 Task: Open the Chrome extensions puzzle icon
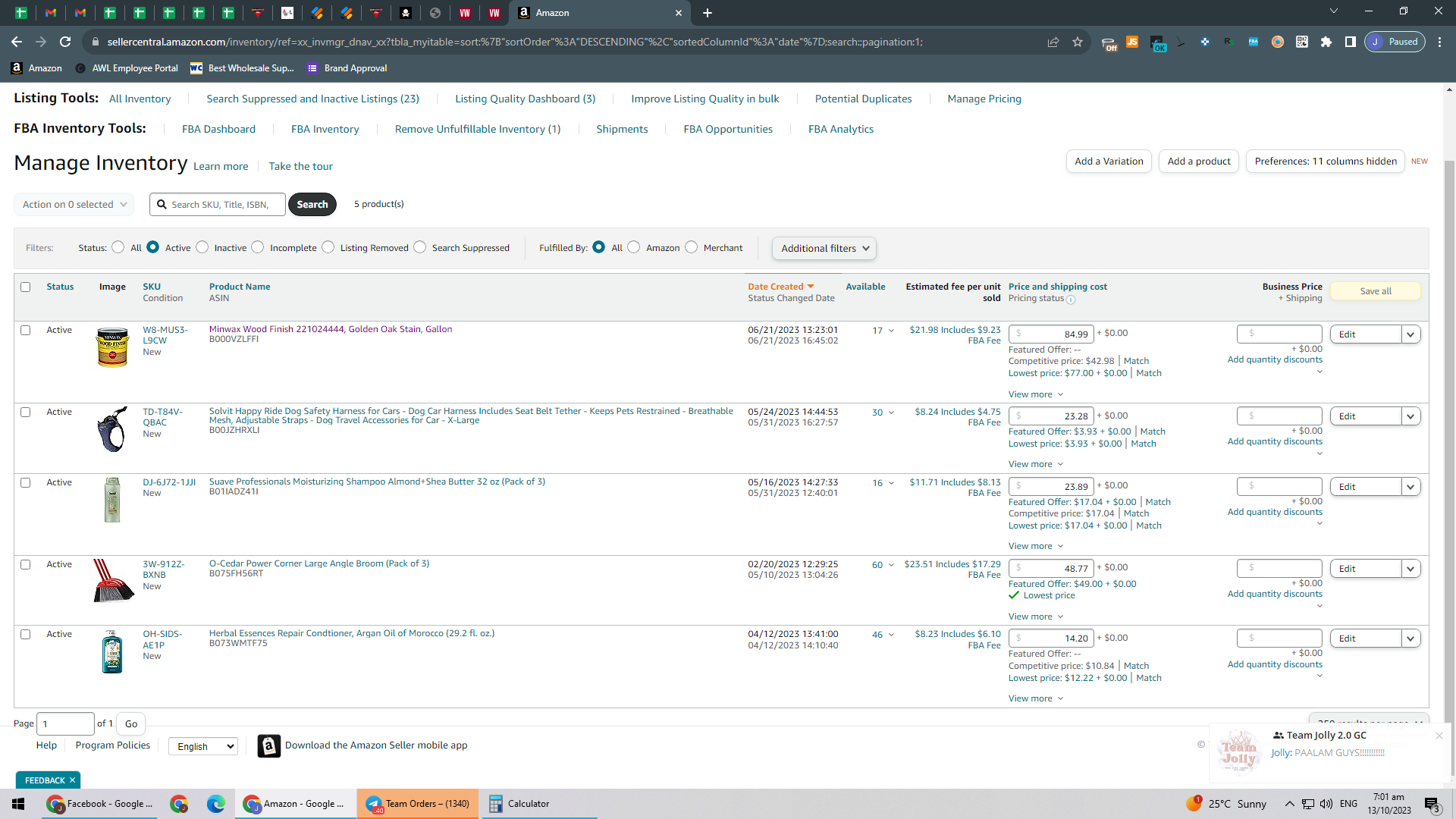1326,42
